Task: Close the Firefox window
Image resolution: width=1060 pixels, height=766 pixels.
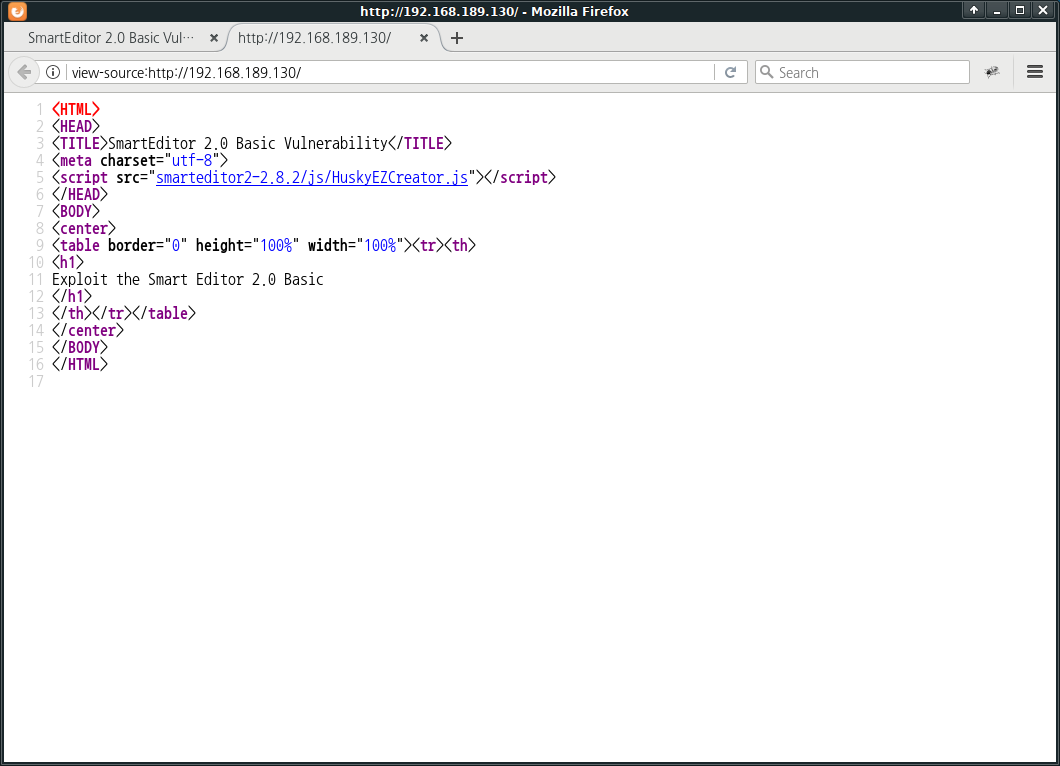Action: [x=1043, y=10]
